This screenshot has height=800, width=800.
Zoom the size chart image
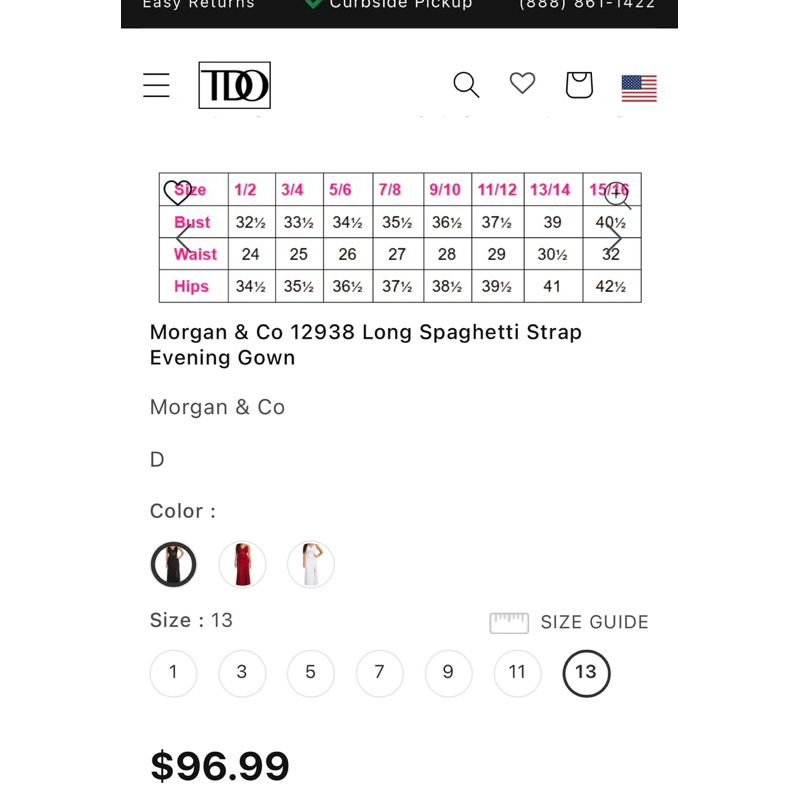pyautogui.click(x=618, y=194)
